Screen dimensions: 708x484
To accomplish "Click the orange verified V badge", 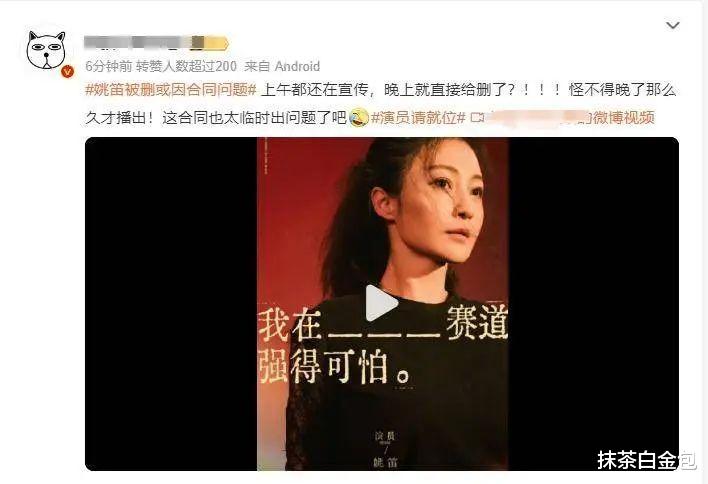I will coord(67,71).
